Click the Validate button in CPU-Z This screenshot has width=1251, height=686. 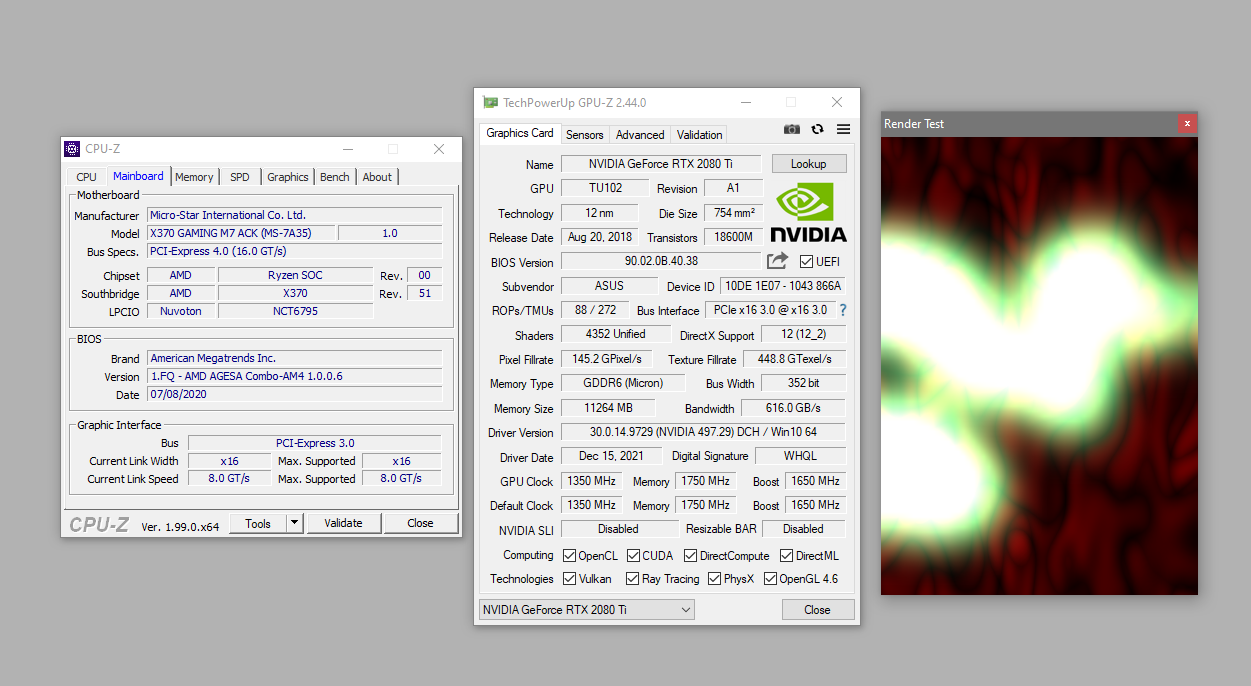coord(343,523)
